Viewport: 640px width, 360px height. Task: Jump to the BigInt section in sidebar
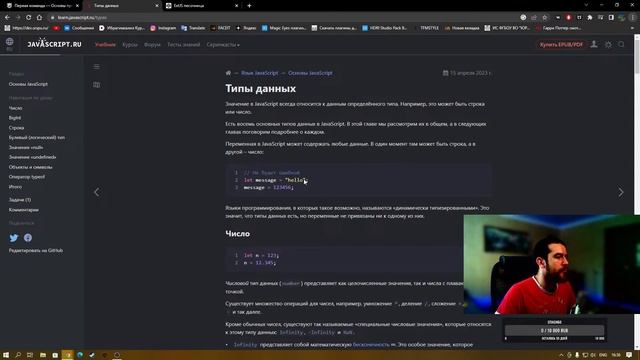15,118
